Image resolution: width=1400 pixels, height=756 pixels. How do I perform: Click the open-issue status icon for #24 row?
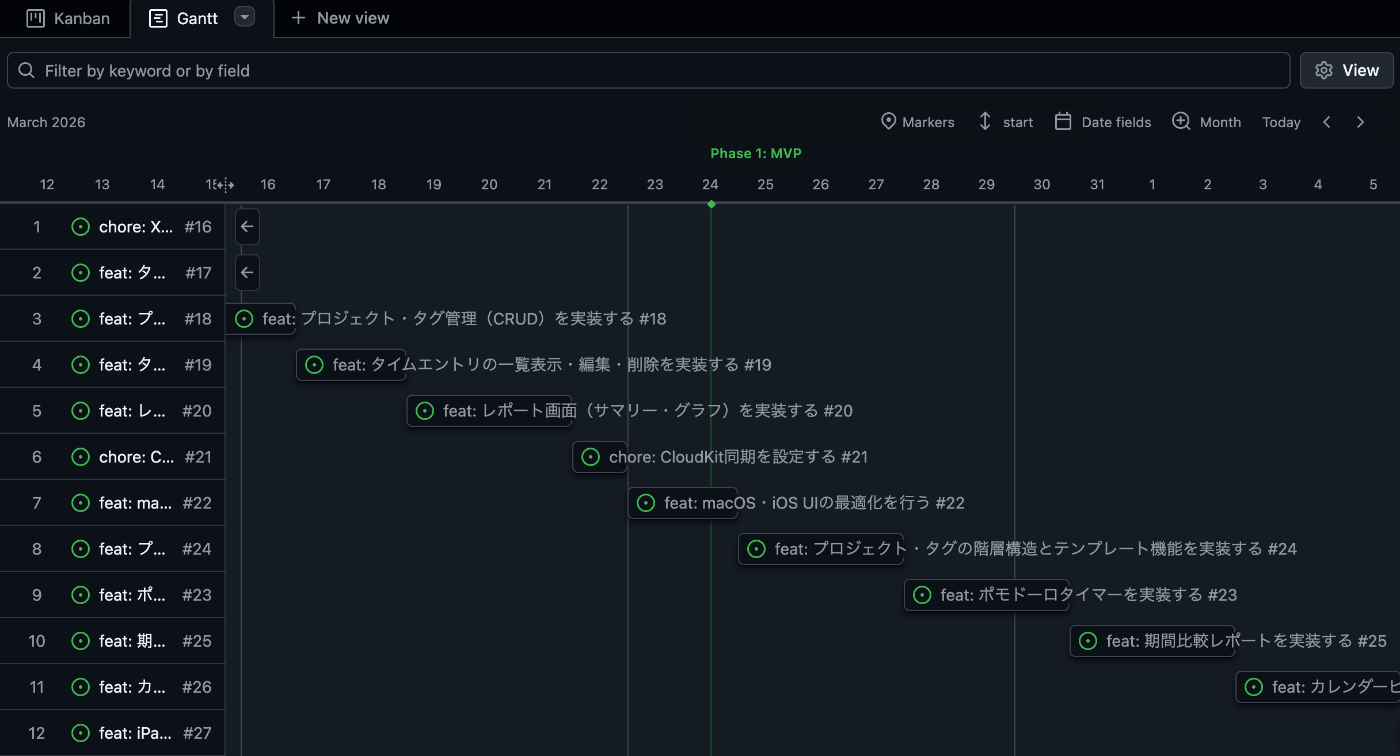(x=81, y=549)
